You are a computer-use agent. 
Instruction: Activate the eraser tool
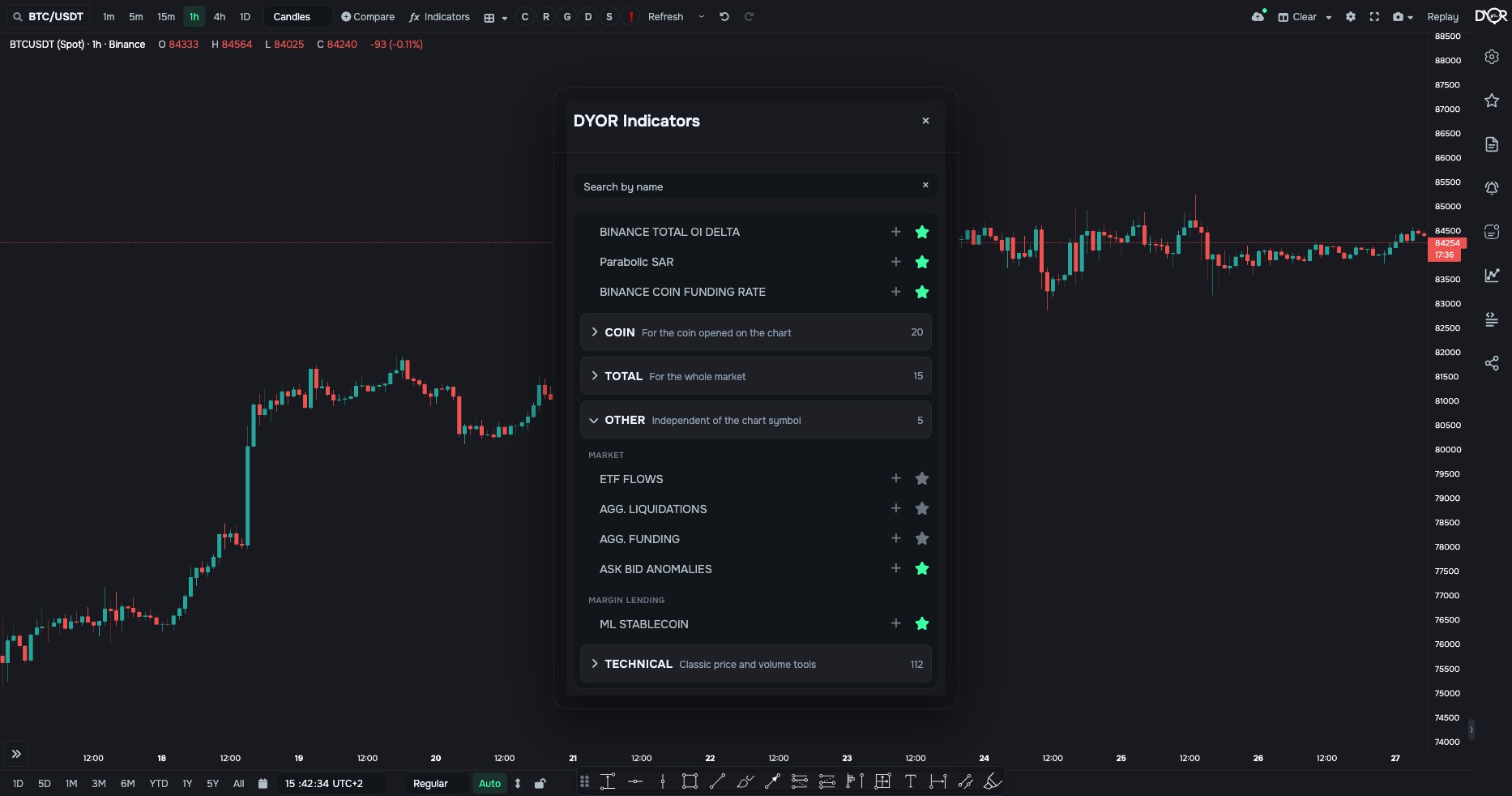pyautogui.click(x=993, y=782)
